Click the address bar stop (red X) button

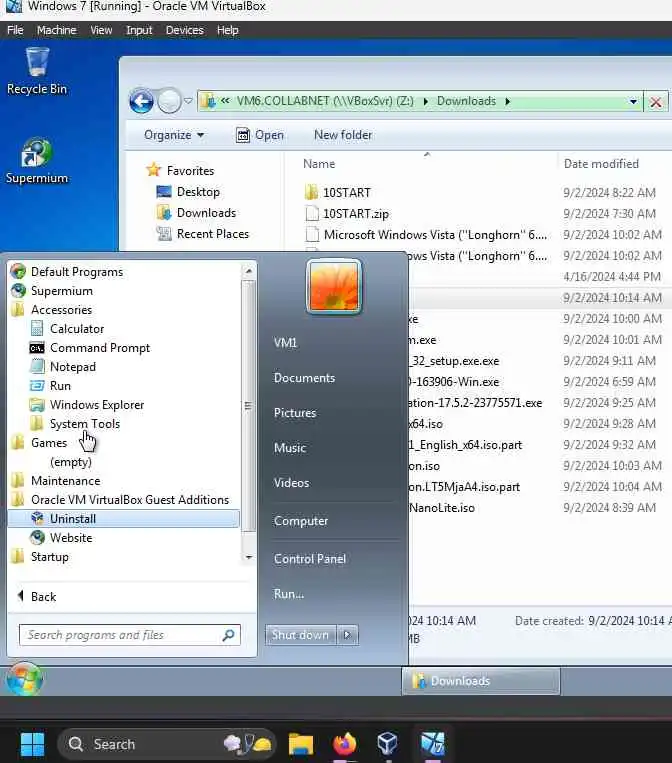[x=655, y=102]
